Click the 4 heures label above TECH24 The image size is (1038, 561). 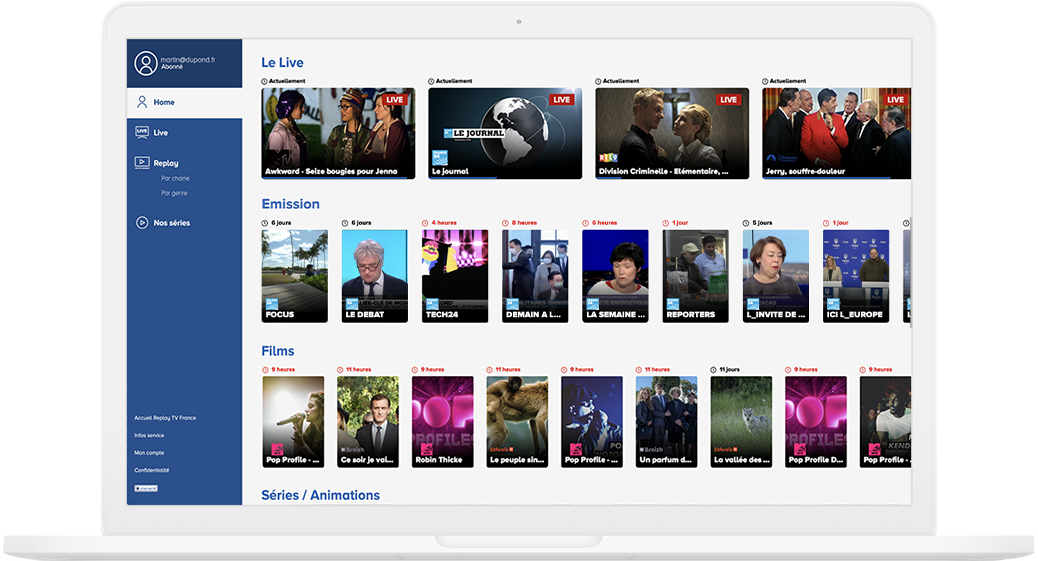pos(444,223)
